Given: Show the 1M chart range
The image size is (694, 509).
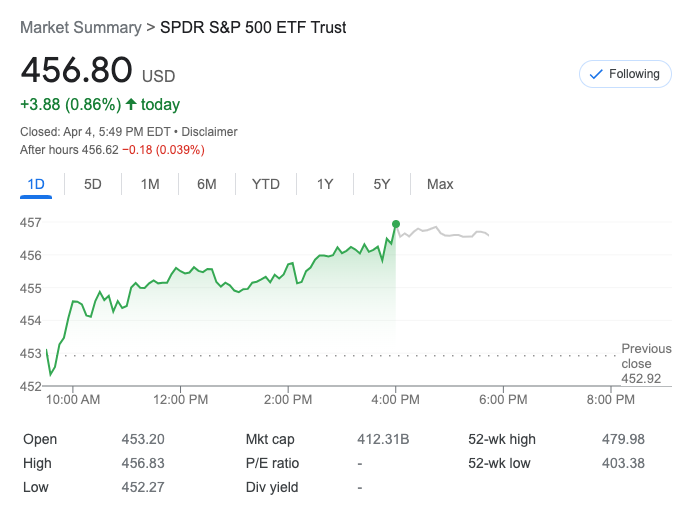Looking at the screenshot, I should pos(150,184).
